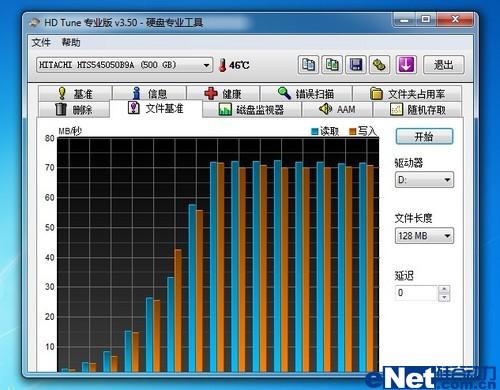Select the 磁盘监视器 tab

(x=252, y=109)
